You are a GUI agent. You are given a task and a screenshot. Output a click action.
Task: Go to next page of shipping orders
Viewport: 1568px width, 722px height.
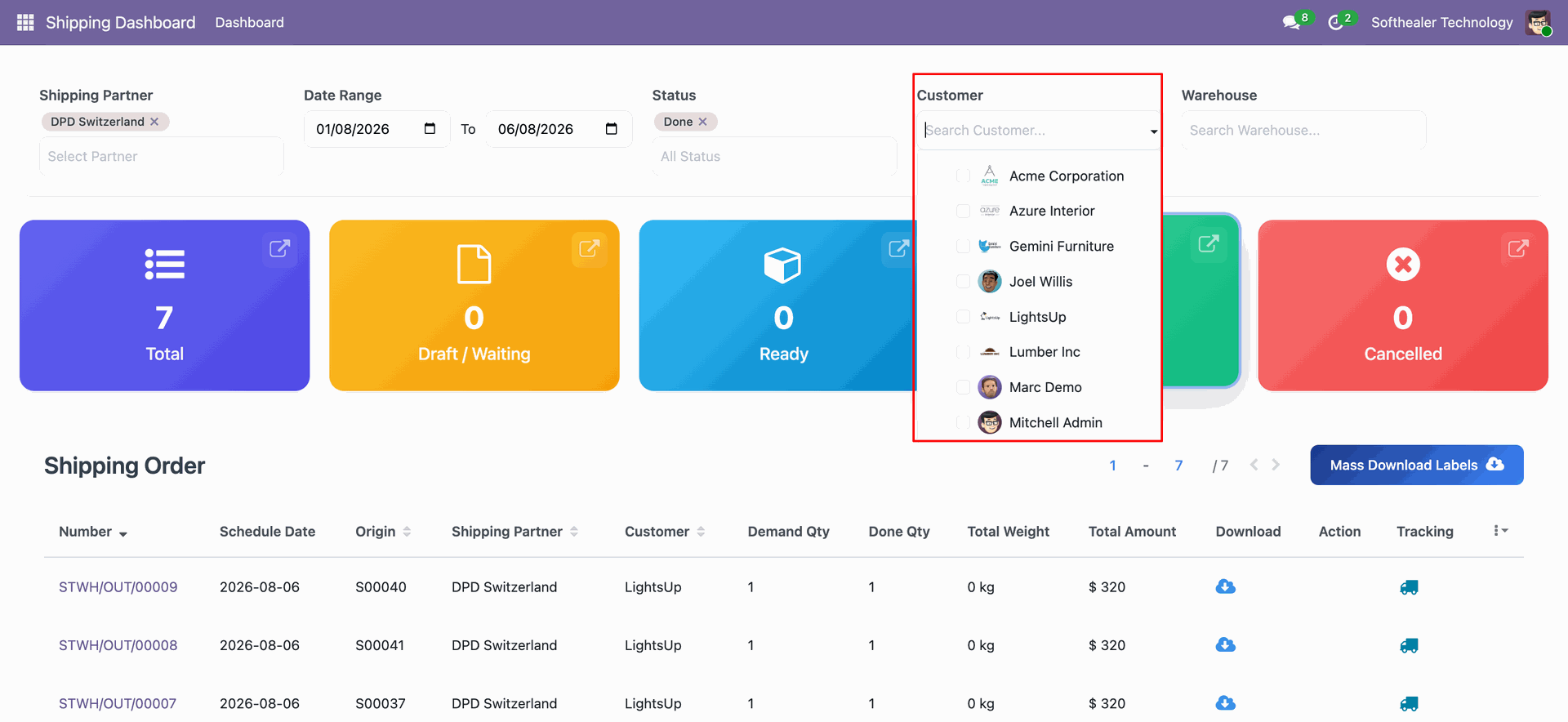(1276, 465)
